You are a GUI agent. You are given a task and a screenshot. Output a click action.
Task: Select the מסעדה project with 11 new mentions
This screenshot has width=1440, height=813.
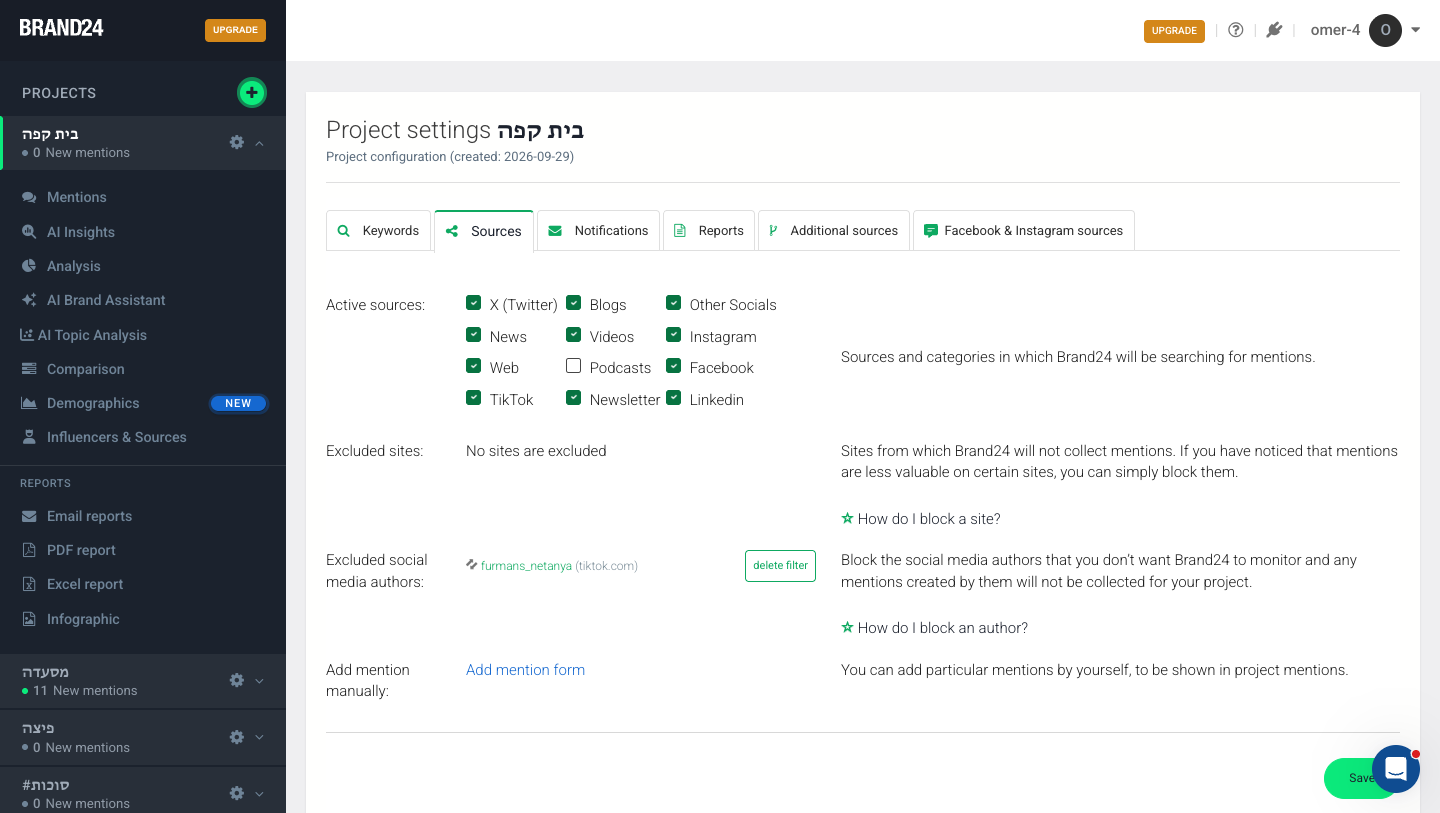143,681
